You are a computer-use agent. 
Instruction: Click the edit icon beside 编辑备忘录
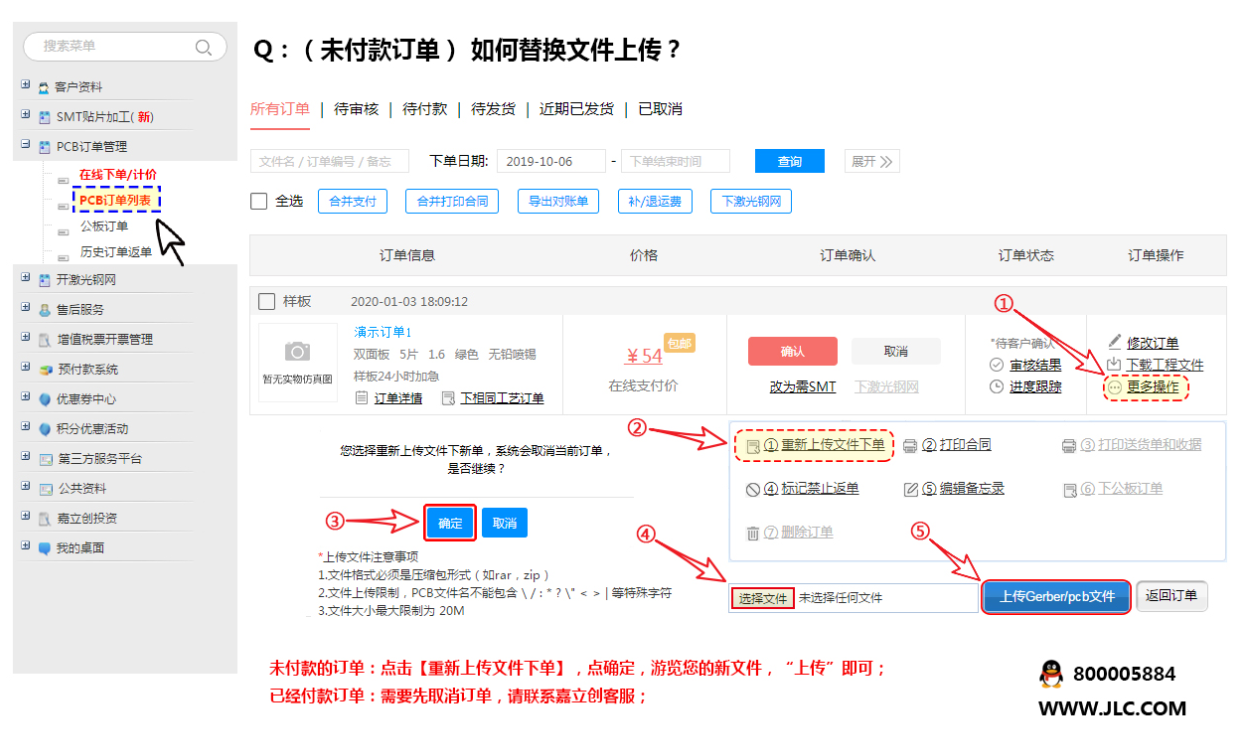[x=910, y=489]
